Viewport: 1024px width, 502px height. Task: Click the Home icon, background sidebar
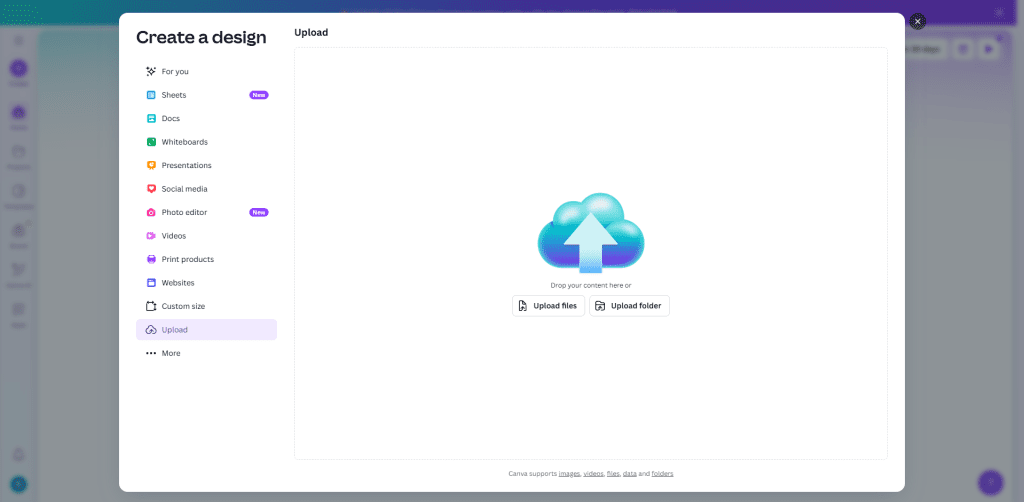(x=19, y=112)
